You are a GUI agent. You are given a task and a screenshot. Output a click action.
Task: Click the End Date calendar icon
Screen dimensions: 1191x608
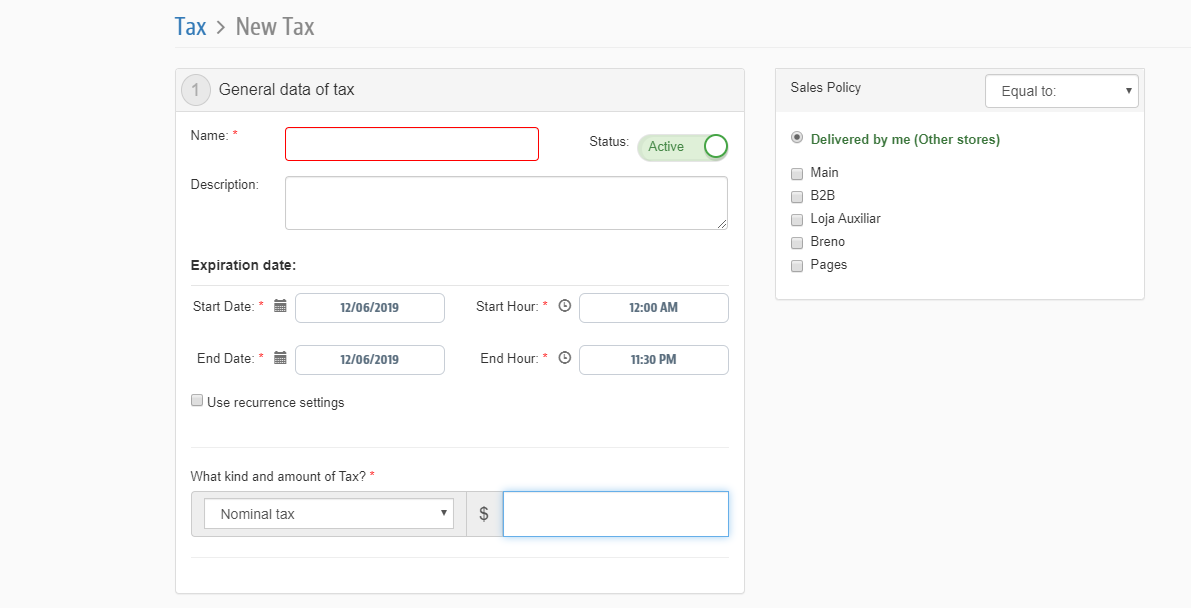coord(280,358)
